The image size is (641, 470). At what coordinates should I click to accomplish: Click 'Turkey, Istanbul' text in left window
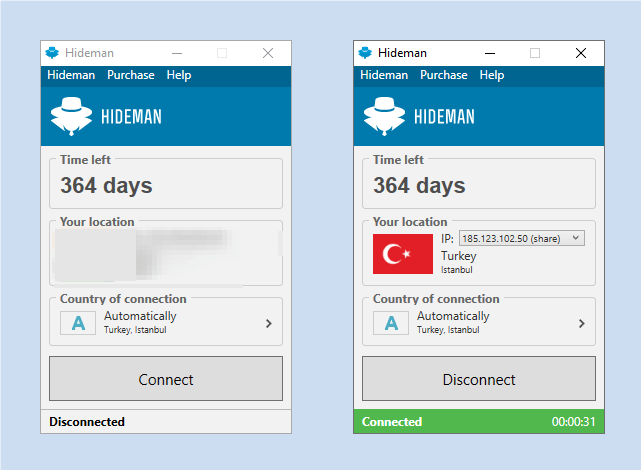tap(135, 330)
